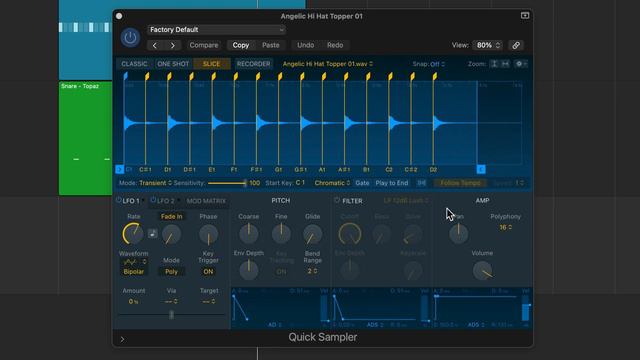Toggle the LFO 2 power icon
The width and height of the screenshot is (640, 360).
153,200
